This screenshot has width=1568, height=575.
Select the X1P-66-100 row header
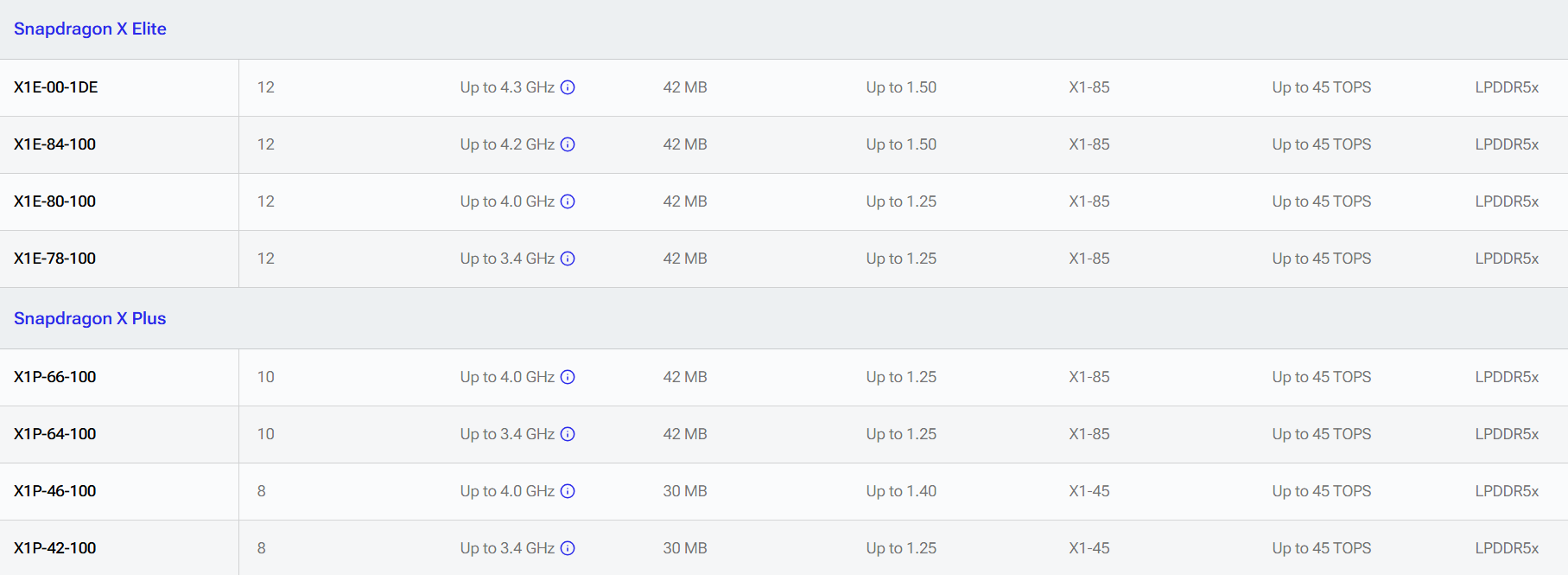point(55,377)
